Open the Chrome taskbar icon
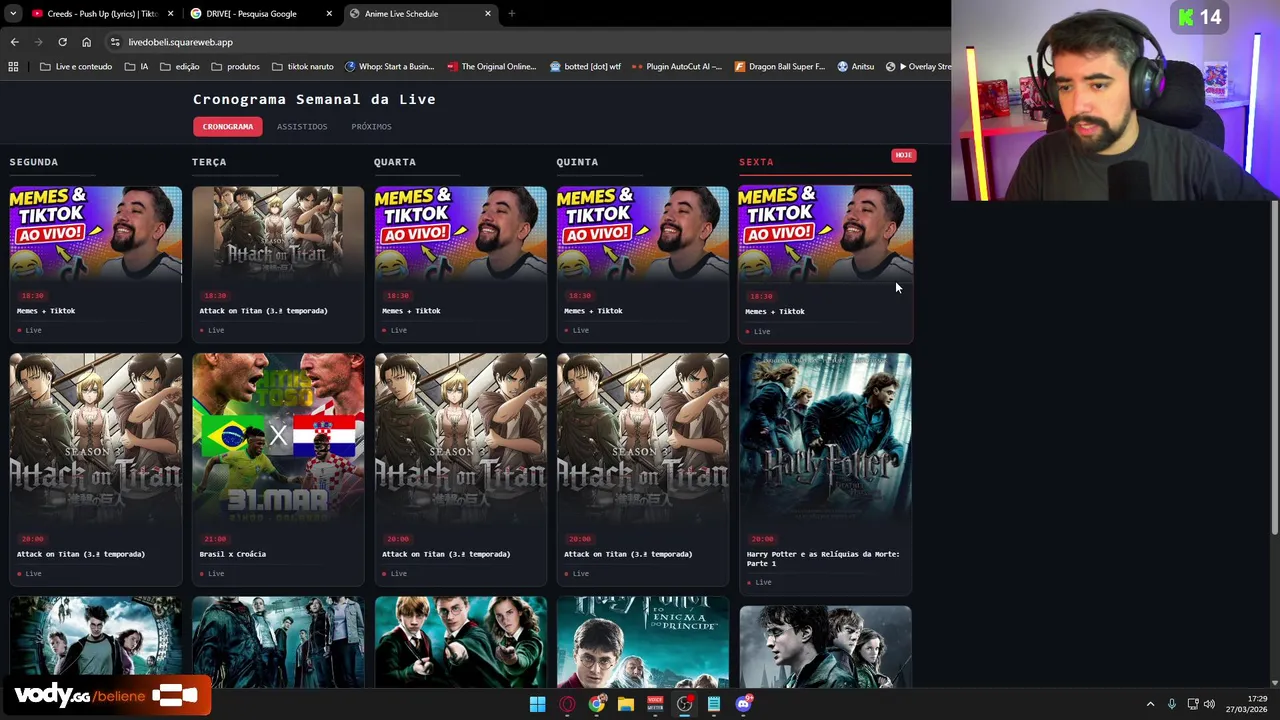This screenshot has width=1280, height=720. (x=596, y=704)
